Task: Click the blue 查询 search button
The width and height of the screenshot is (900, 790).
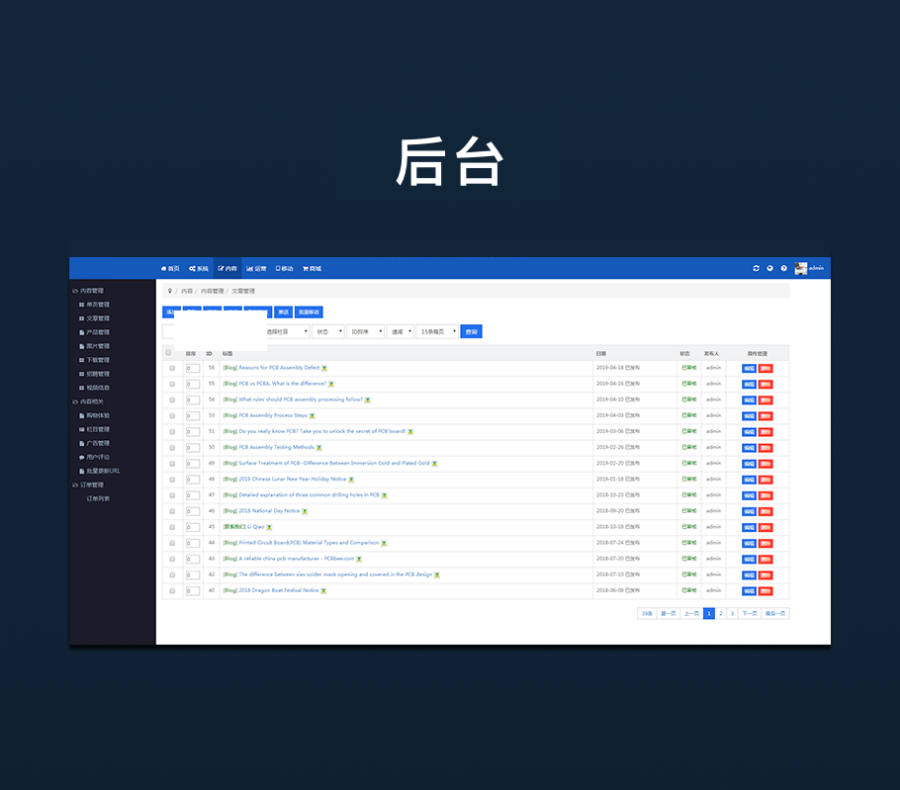Action: pyautogui.click(x=471, y=332)
